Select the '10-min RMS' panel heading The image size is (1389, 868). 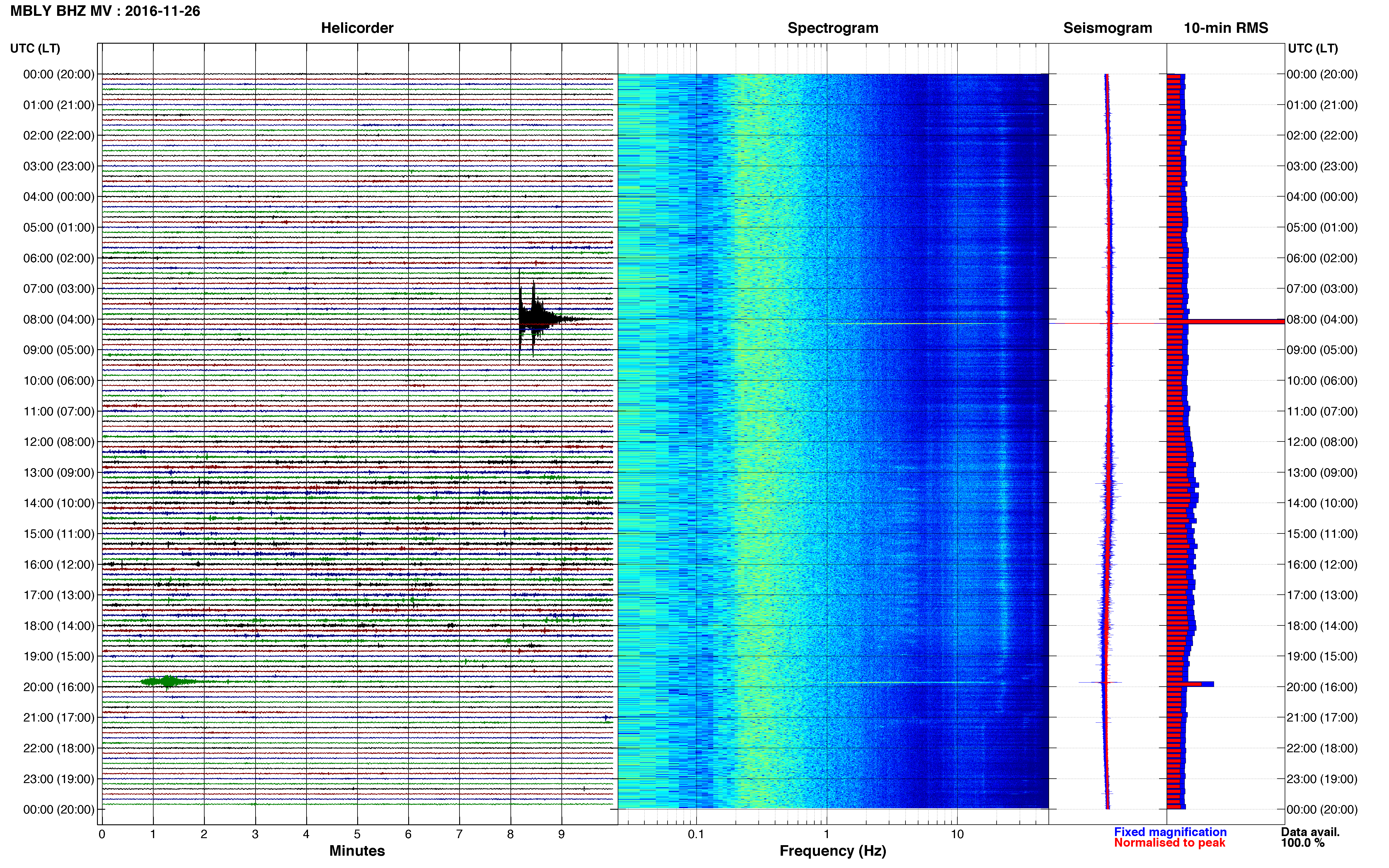click(1225, 28)
